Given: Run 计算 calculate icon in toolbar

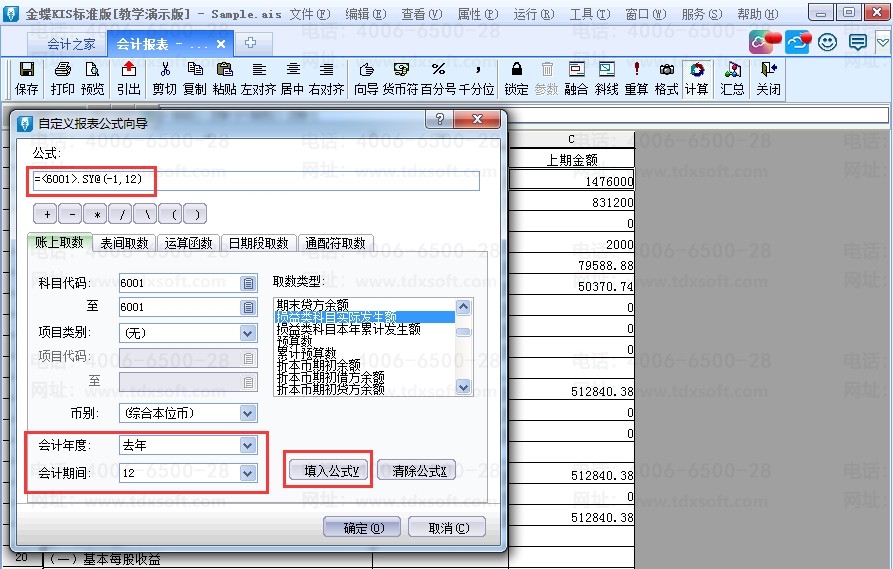Looking at the screenshot, I should tap(697, 70).
